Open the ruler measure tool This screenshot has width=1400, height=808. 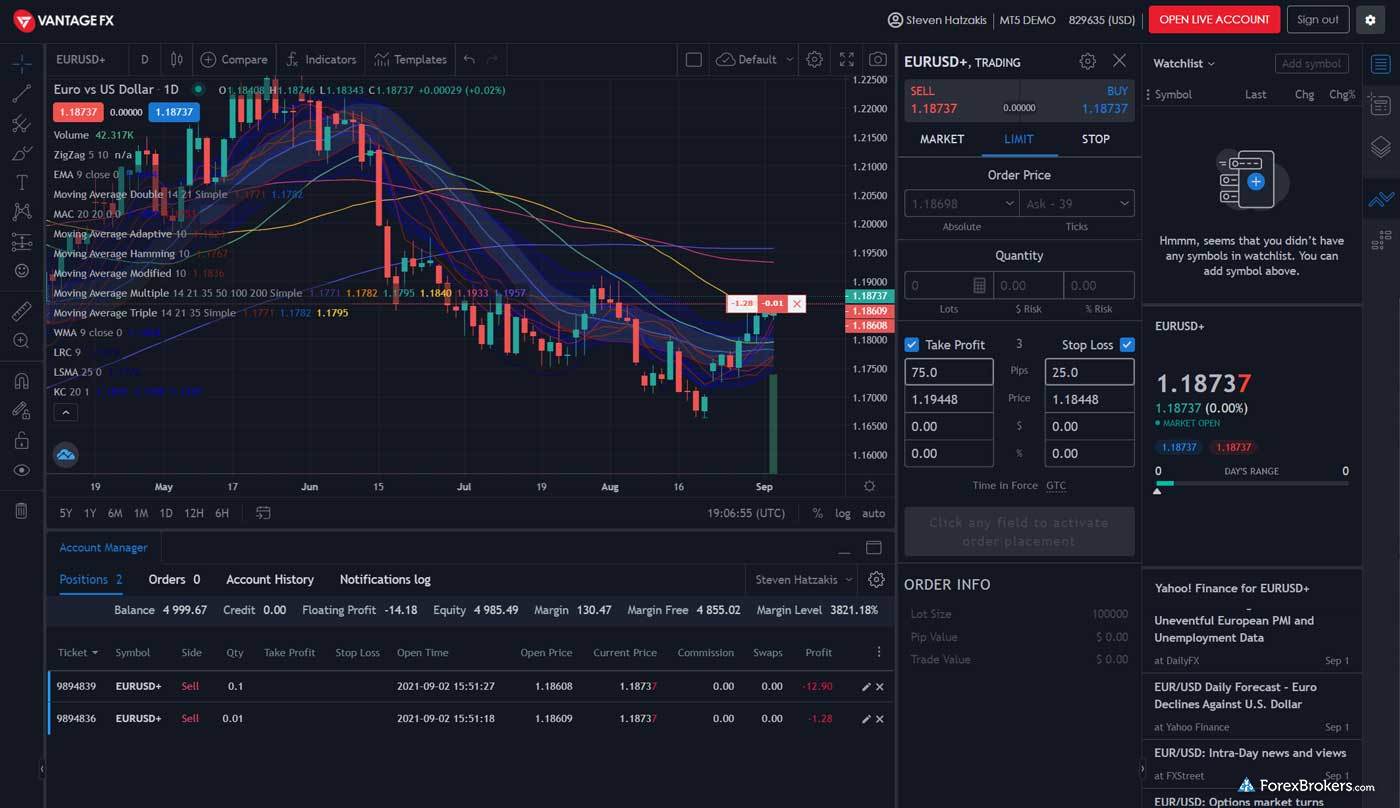(x=21, y=312)
